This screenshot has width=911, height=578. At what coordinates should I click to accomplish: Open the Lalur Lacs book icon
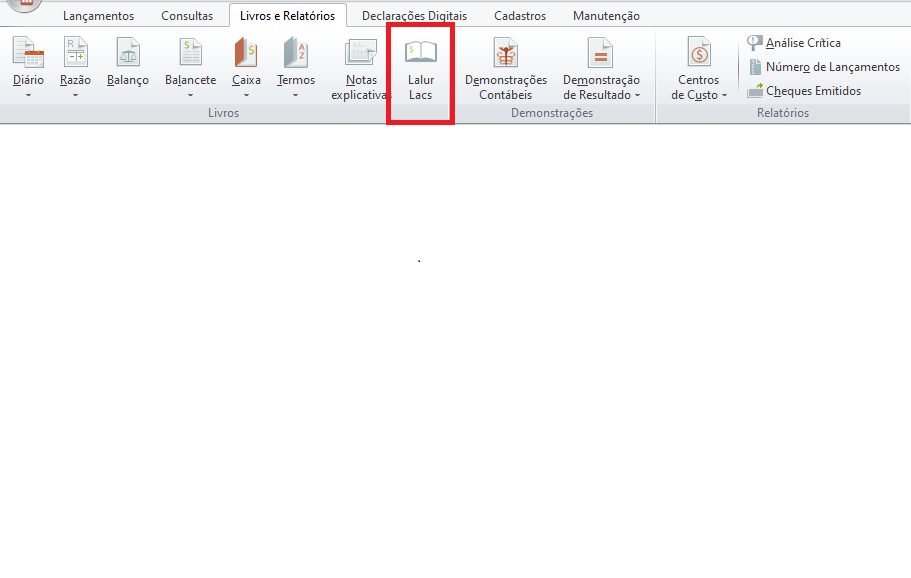coord(421,52)
